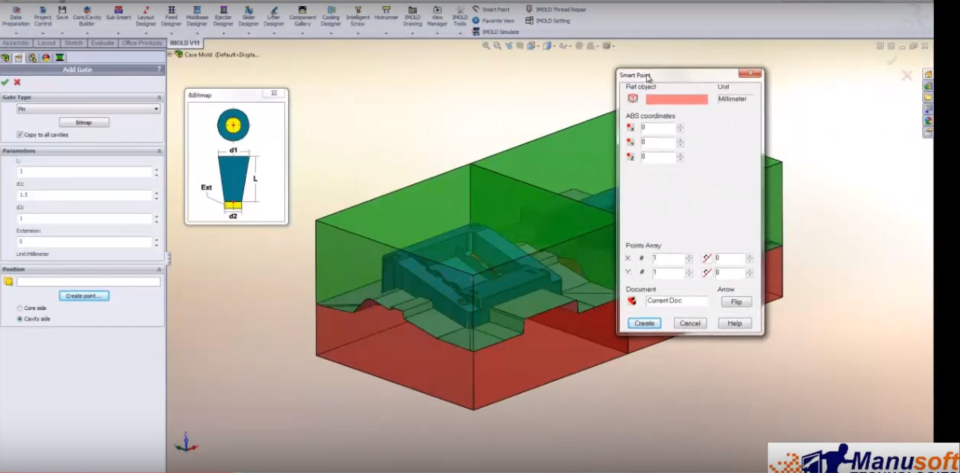Open the Component Gallery
The image size is (960, 473).
(302, 17)
